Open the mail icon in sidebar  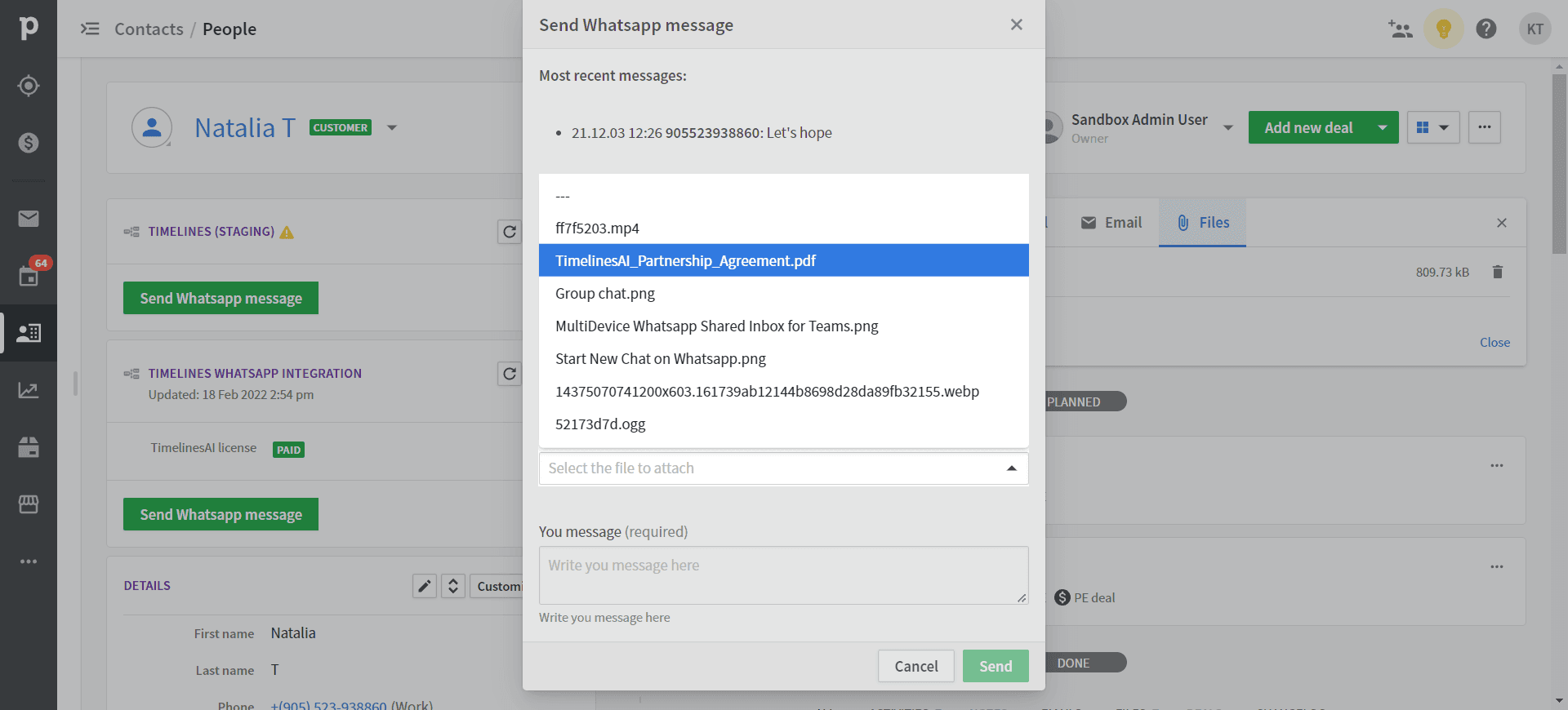pos(29,219)
